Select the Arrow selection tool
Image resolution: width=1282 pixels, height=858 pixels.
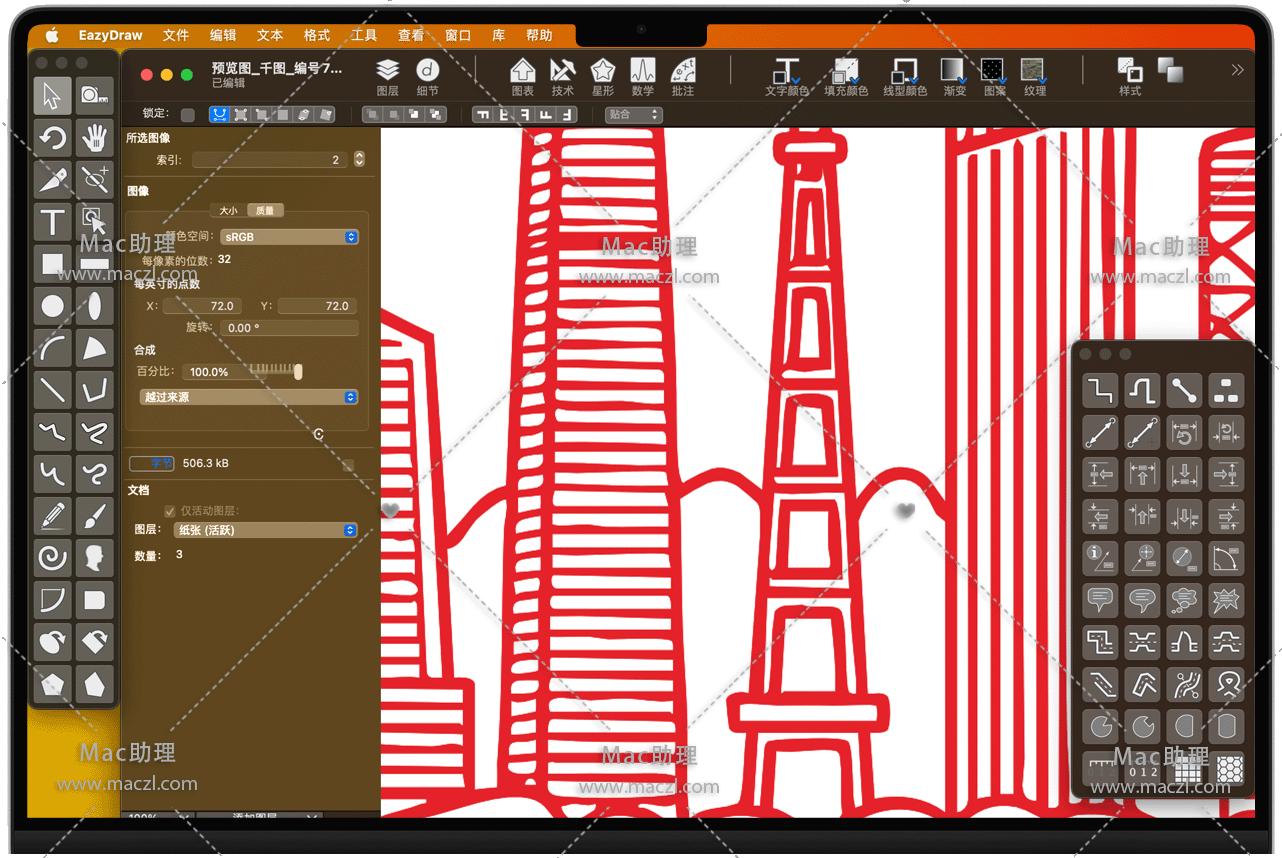pyautogui.click(x=52, y=96)
